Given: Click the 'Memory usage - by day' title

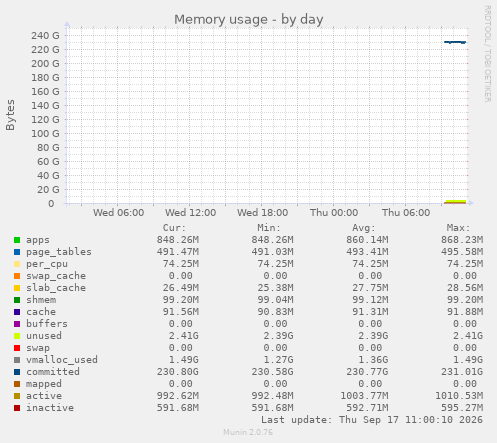Looking at the screenshot, I should tap(249, 19).
